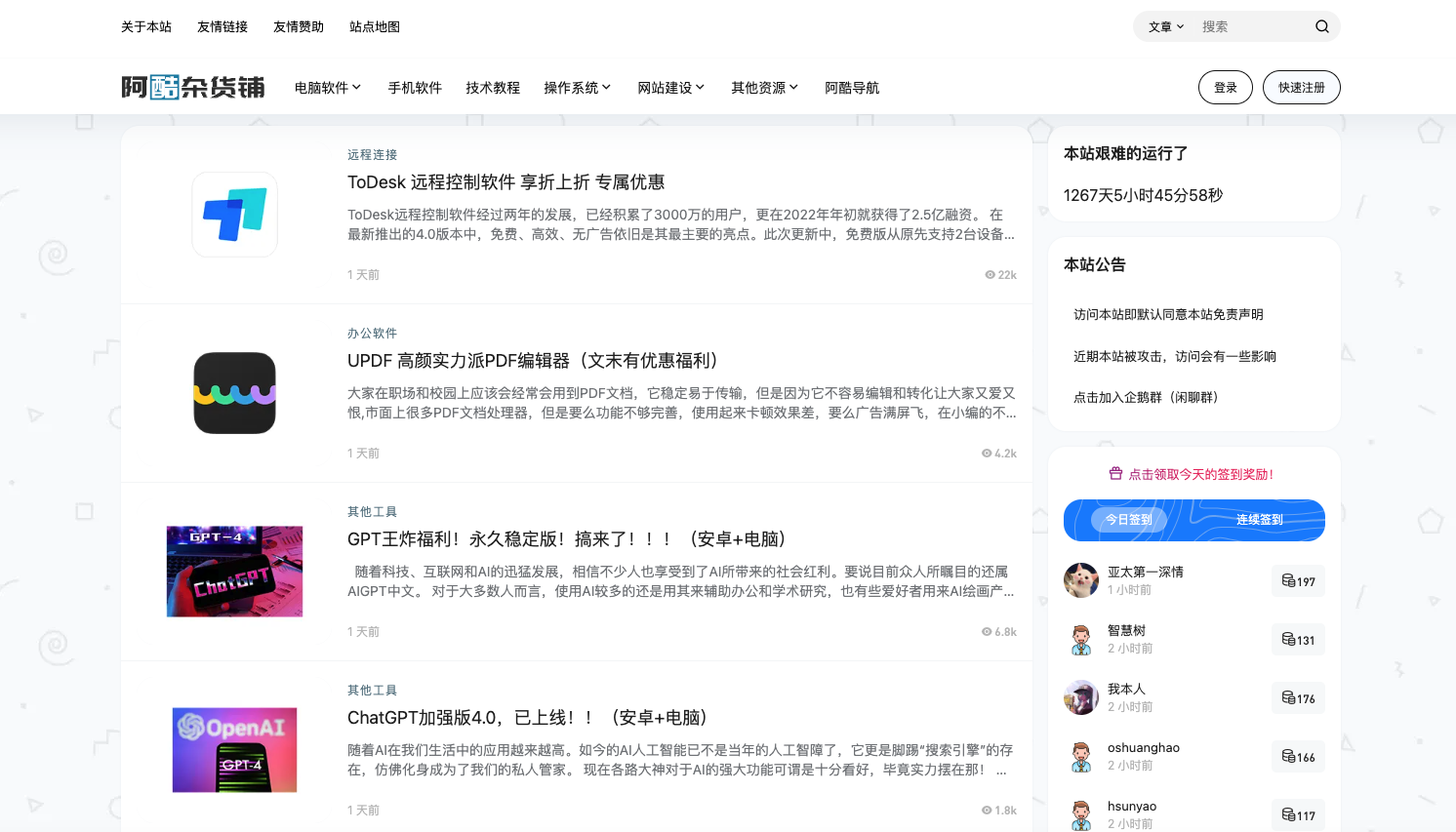Image resolution: width=1456 pixels, height=832 pixels.
Task: Open the 阿酷杂货铺 site logo
Action: (x=193, y=88)
